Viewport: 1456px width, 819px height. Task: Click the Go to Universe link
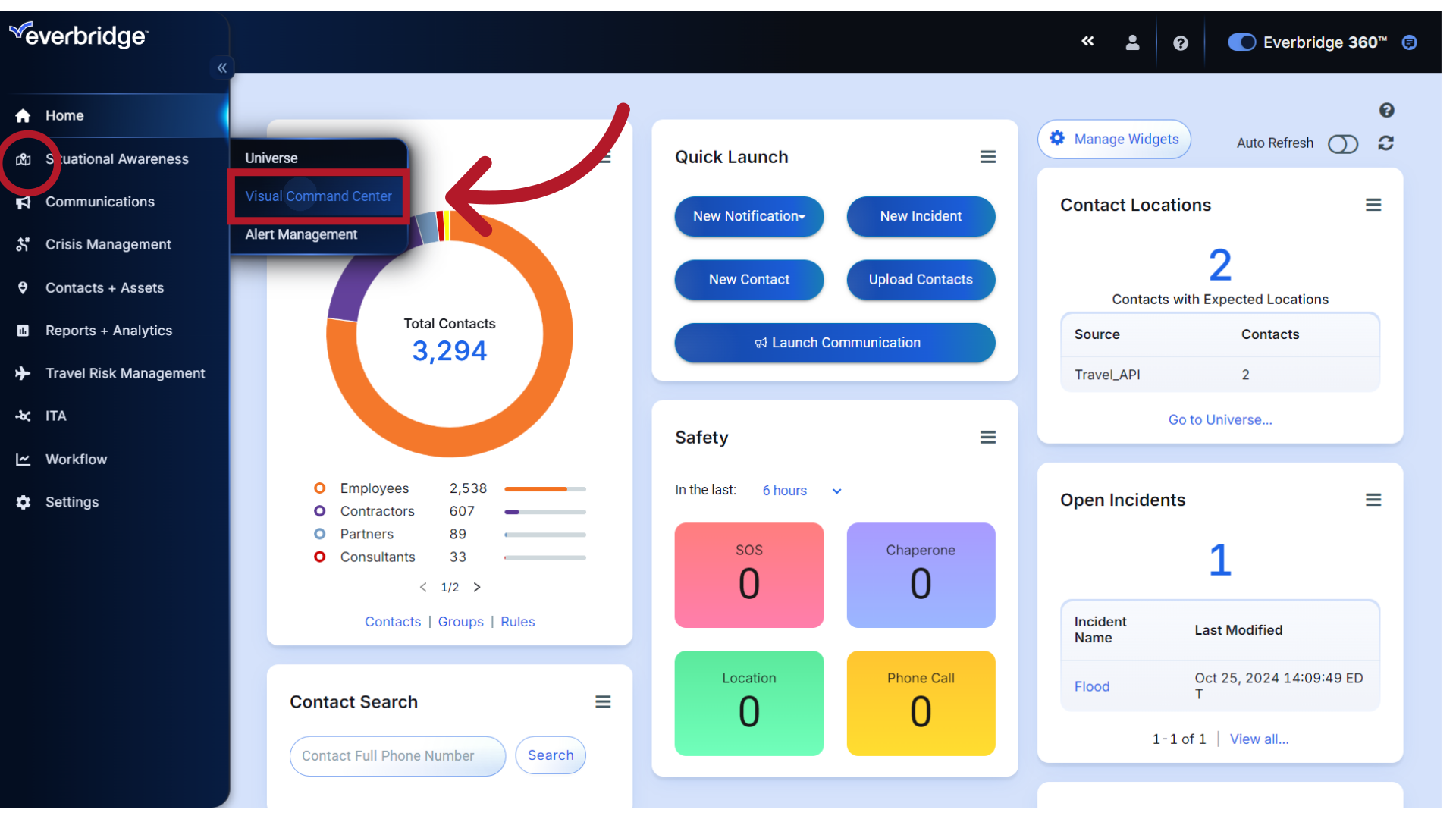(1219, 419)
